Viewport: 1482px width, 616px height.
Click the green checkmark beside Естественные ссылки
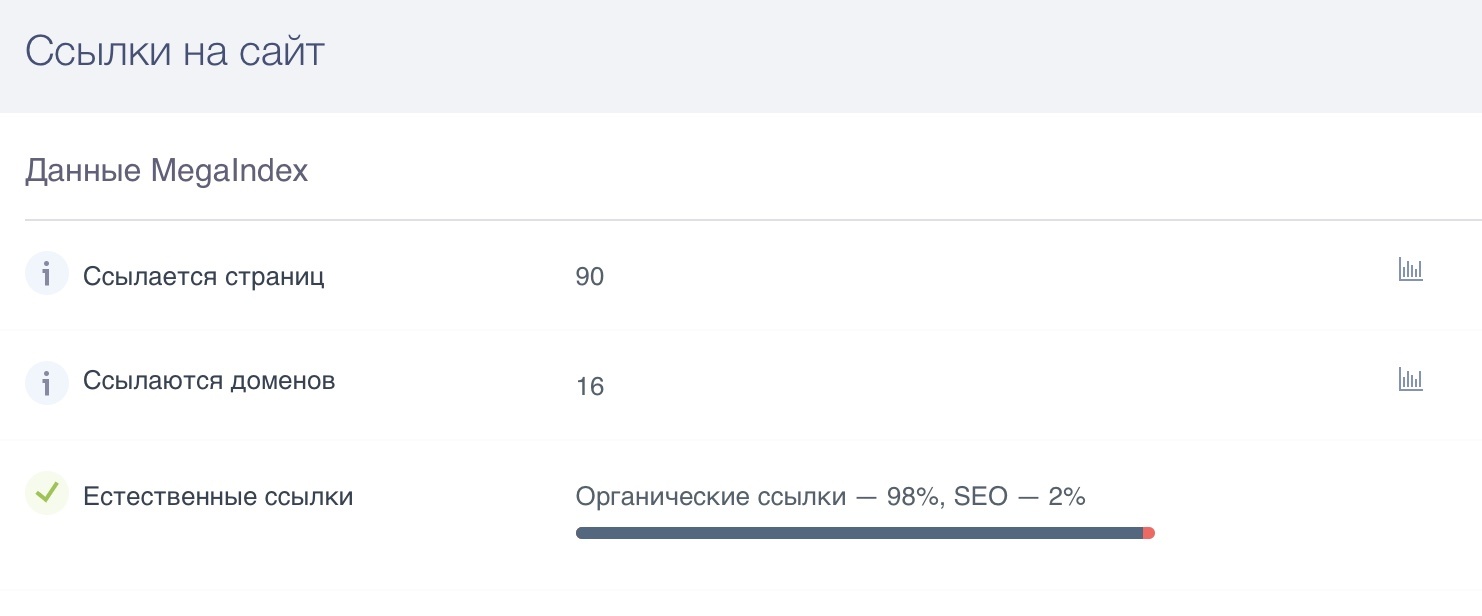[46, 493]
